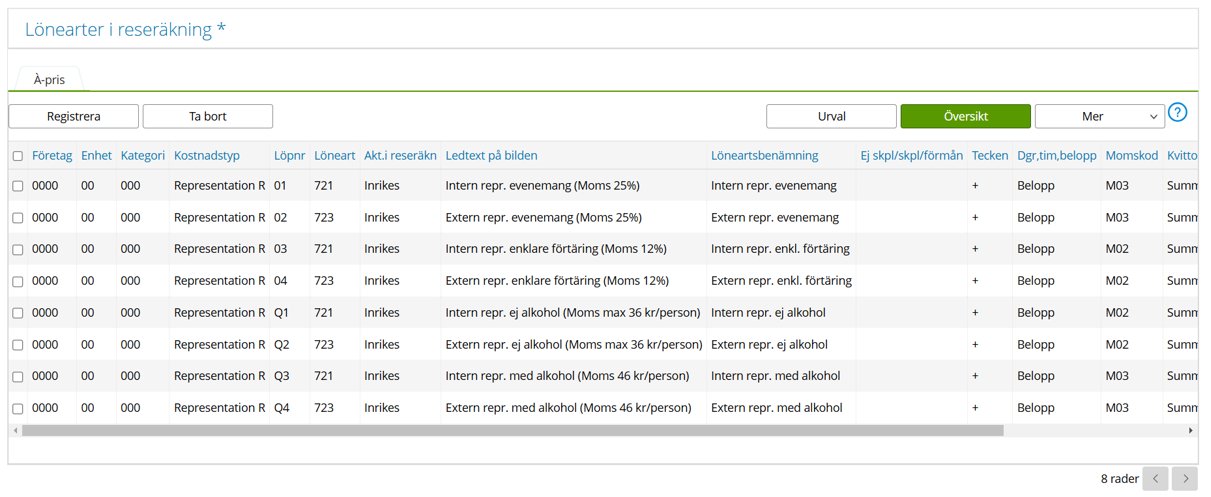Click the Momskod column header

coord(1131,156)
